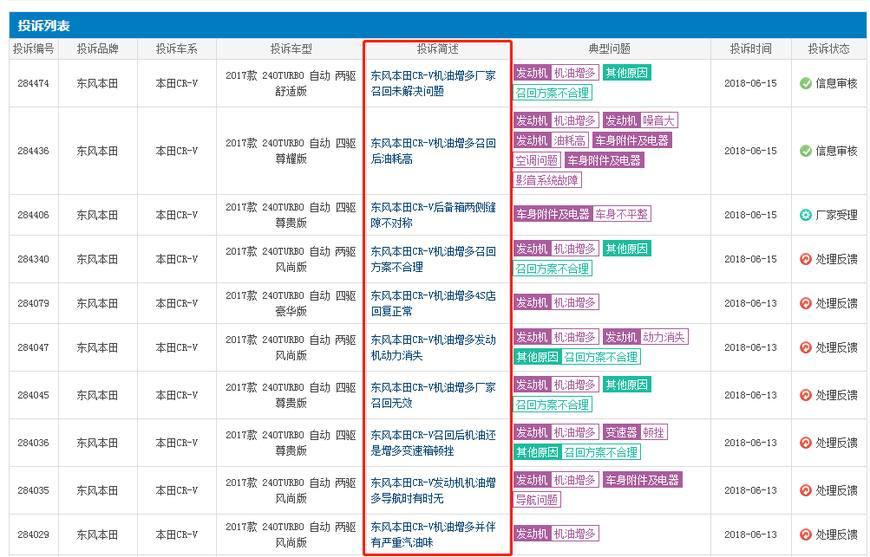This screenshot has height=557, width=870.
Task: Click the 投诉状态 column header
Action: coord(828,49)
